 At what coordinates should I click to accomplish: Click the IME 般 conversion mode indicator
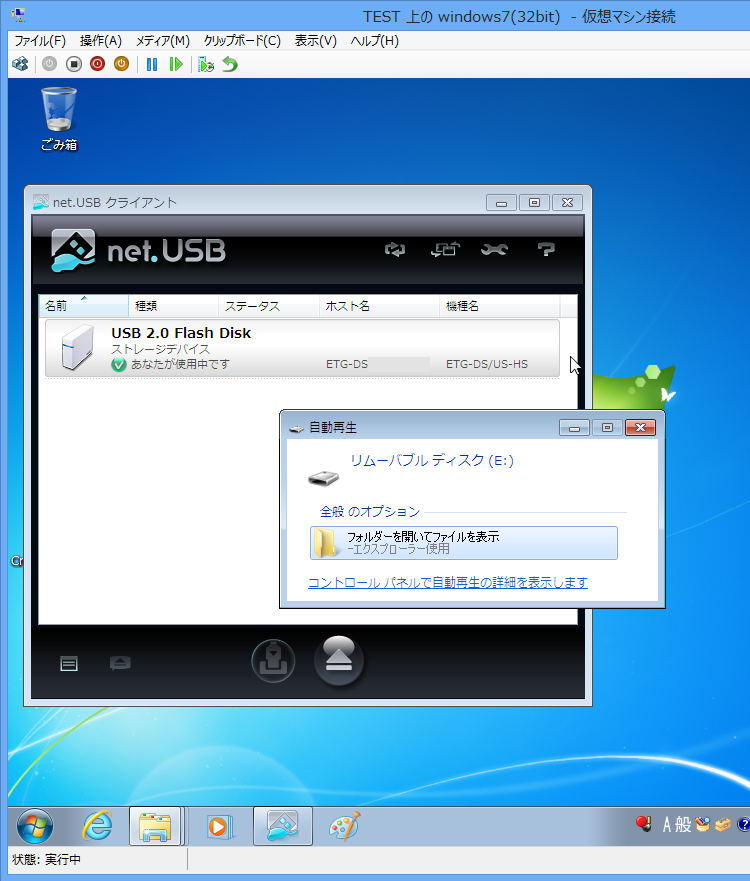683,825
